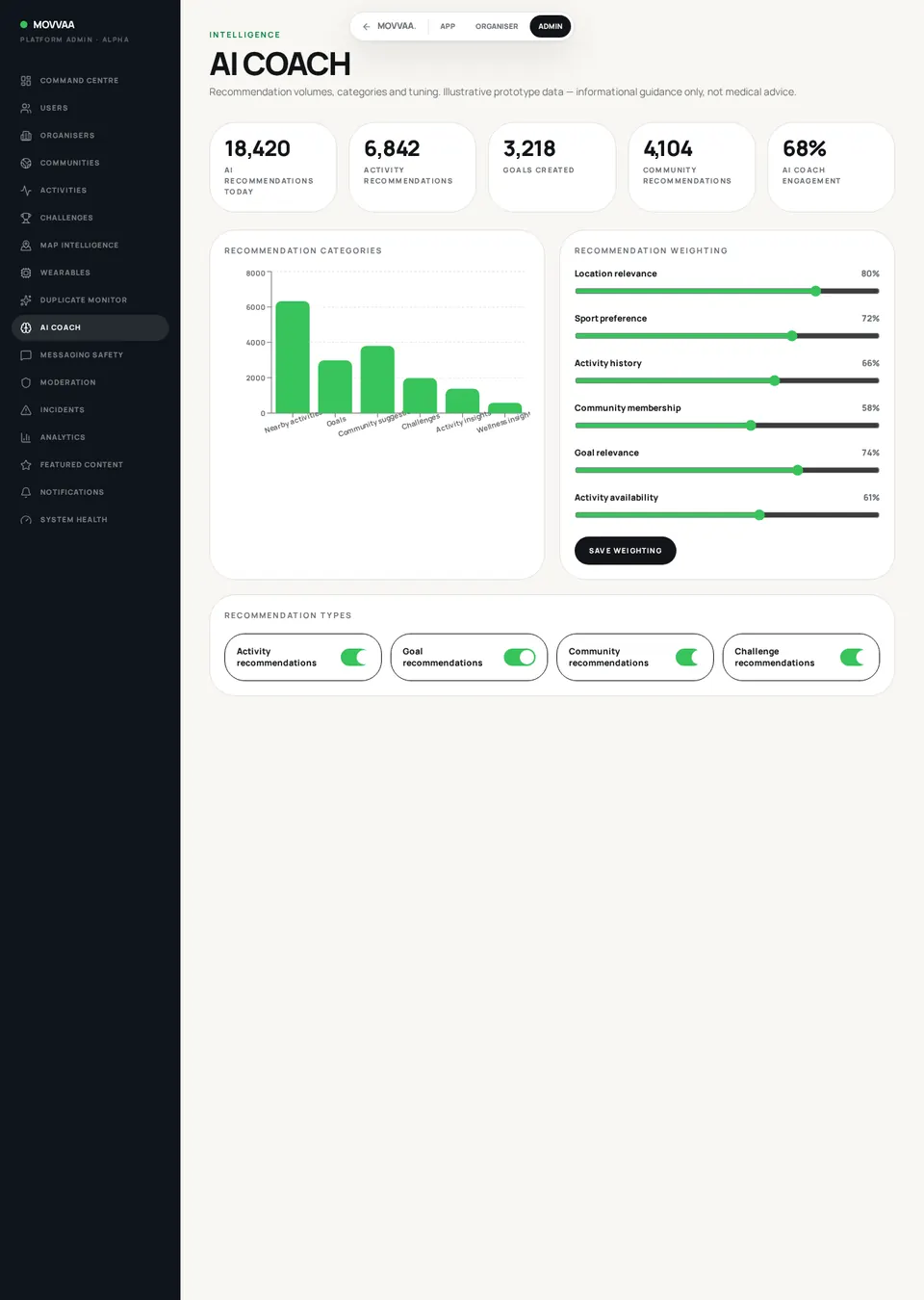Open Users section in sidebar
Screen dimensions: 924x1300
tap(90, 108)
